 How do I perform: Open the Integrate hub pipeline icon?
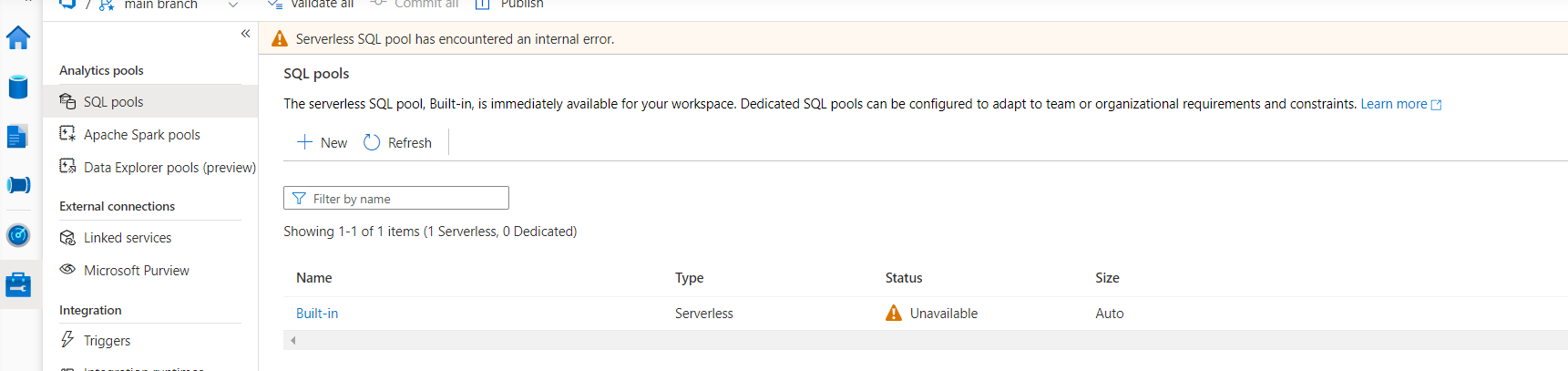[18, 185]
